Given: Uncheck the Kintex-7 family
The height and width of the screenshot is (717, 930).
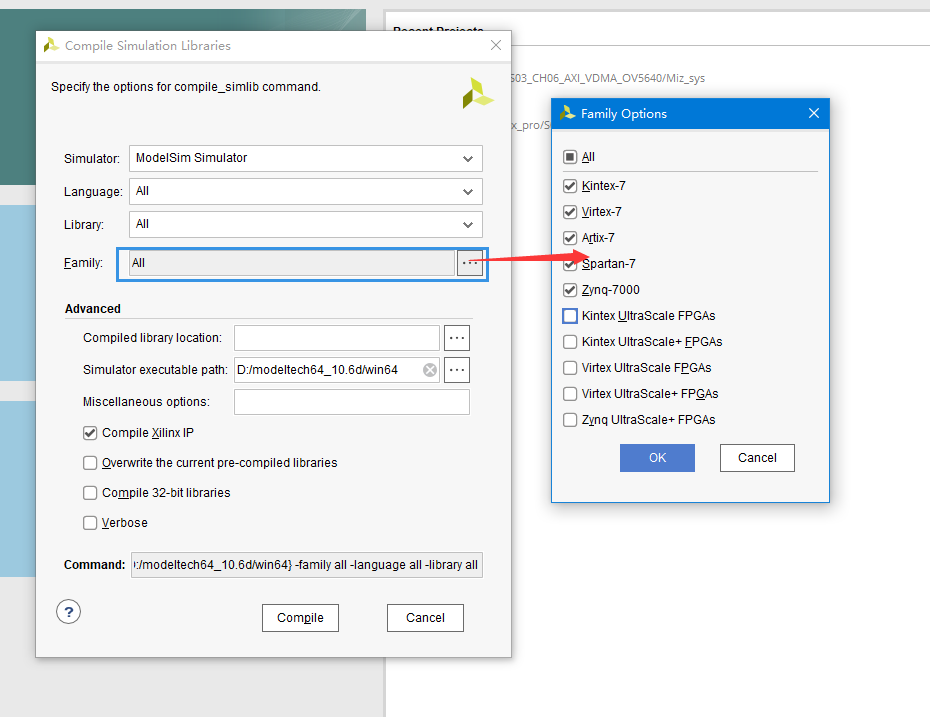Looking at the screenshot, I should [570, 186].
